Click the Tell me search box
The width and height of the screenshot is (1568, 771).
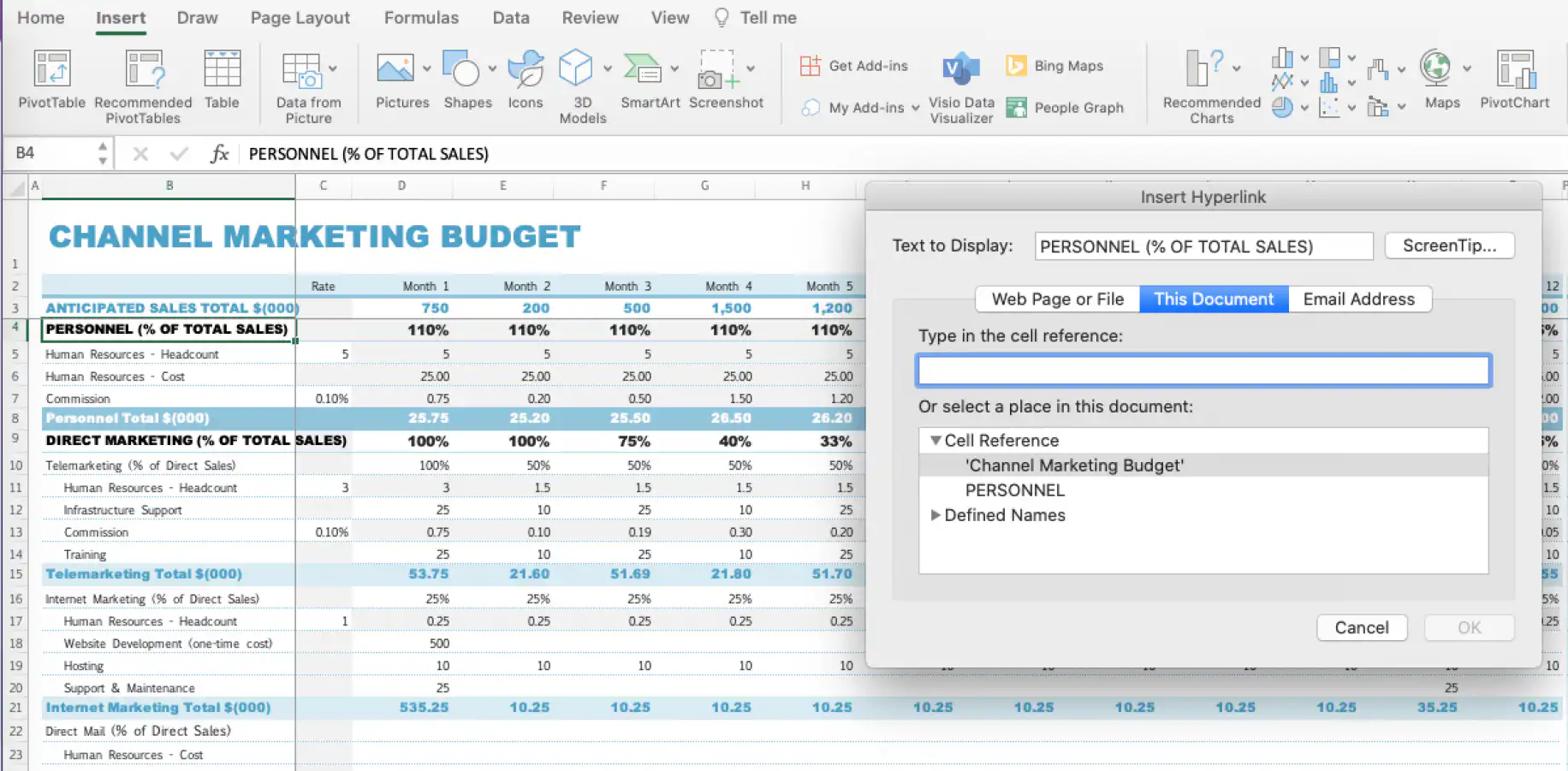756,18
